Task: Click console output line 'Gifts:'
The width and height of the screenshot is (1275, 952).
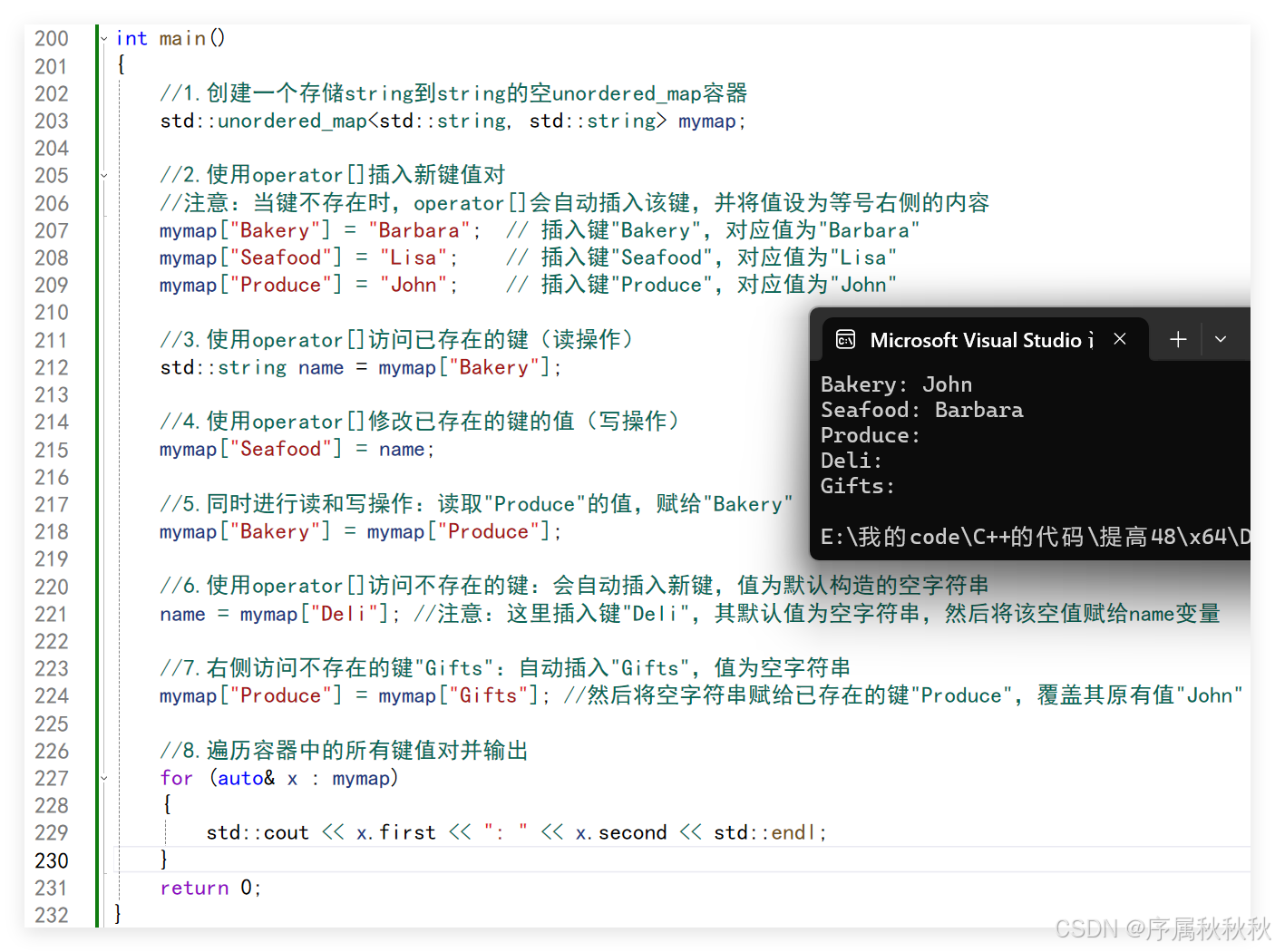Action: click(858, 486)
